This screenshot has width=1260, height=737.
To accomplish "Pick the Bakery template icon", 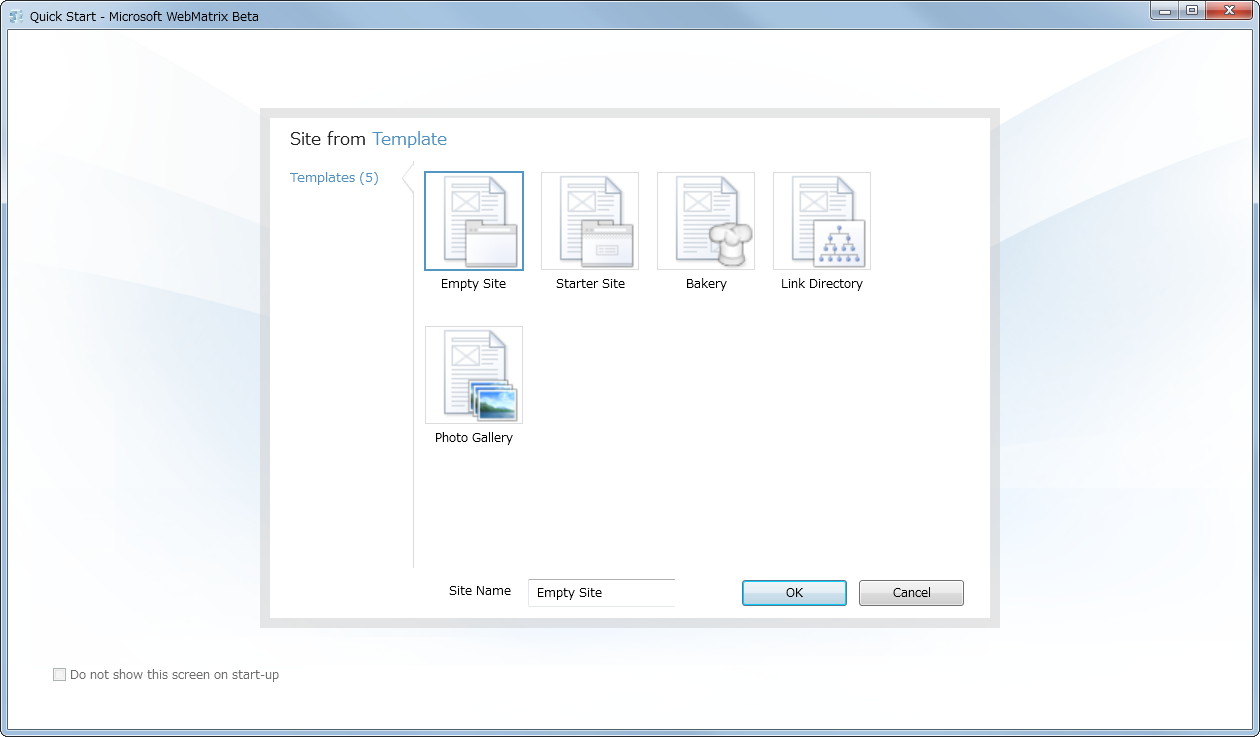I will pyautogui.click(x=706, y=221).
